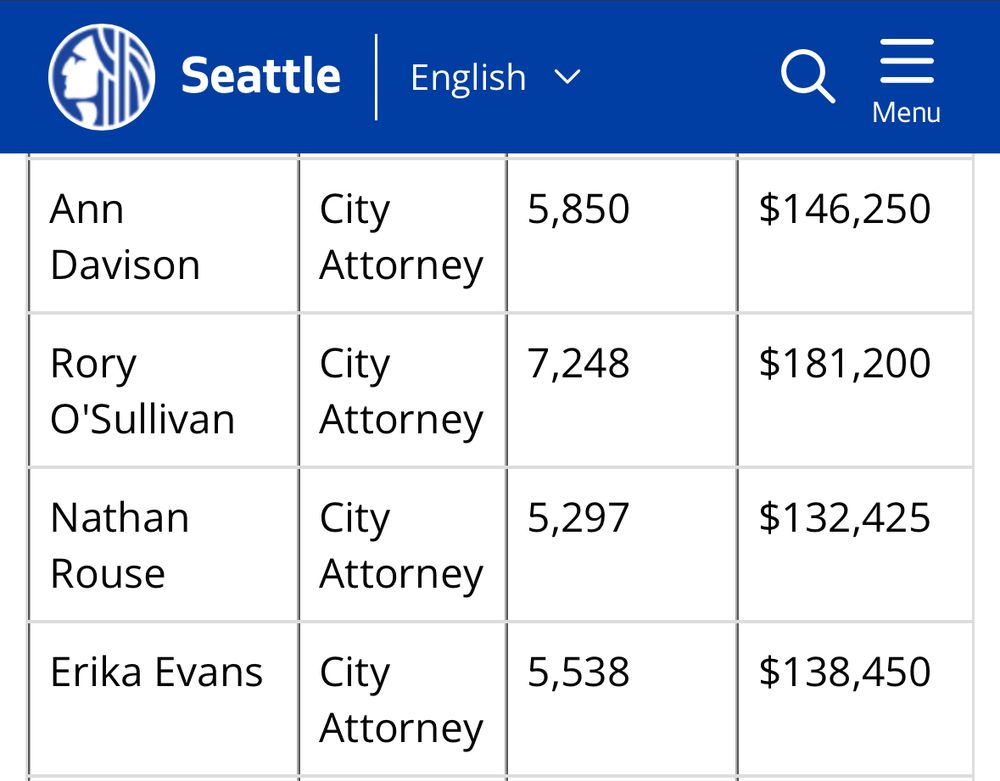
Task: Select the Erika Evans name cell
Action: 164,699
